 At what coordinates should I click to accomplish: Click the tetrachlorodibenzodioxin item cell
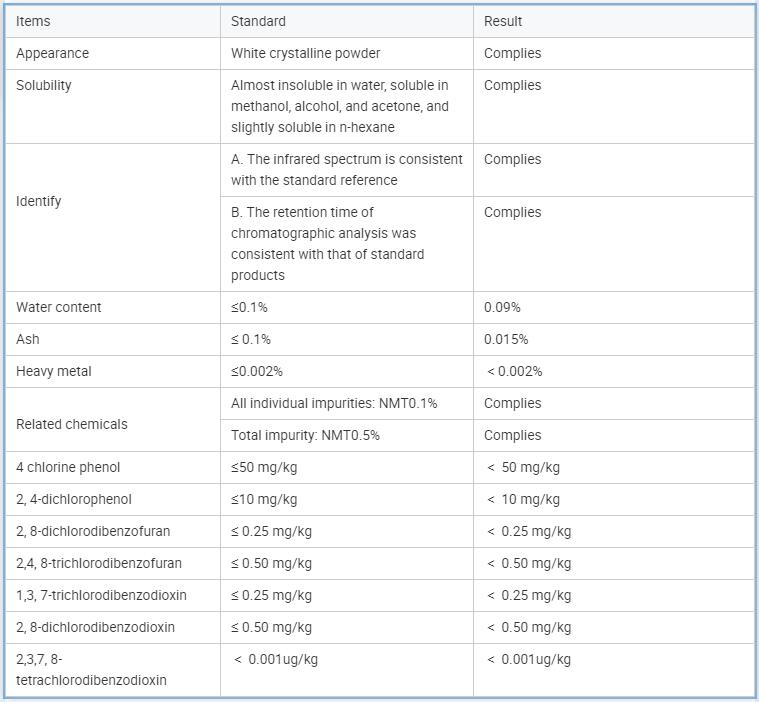coord(91,669)
